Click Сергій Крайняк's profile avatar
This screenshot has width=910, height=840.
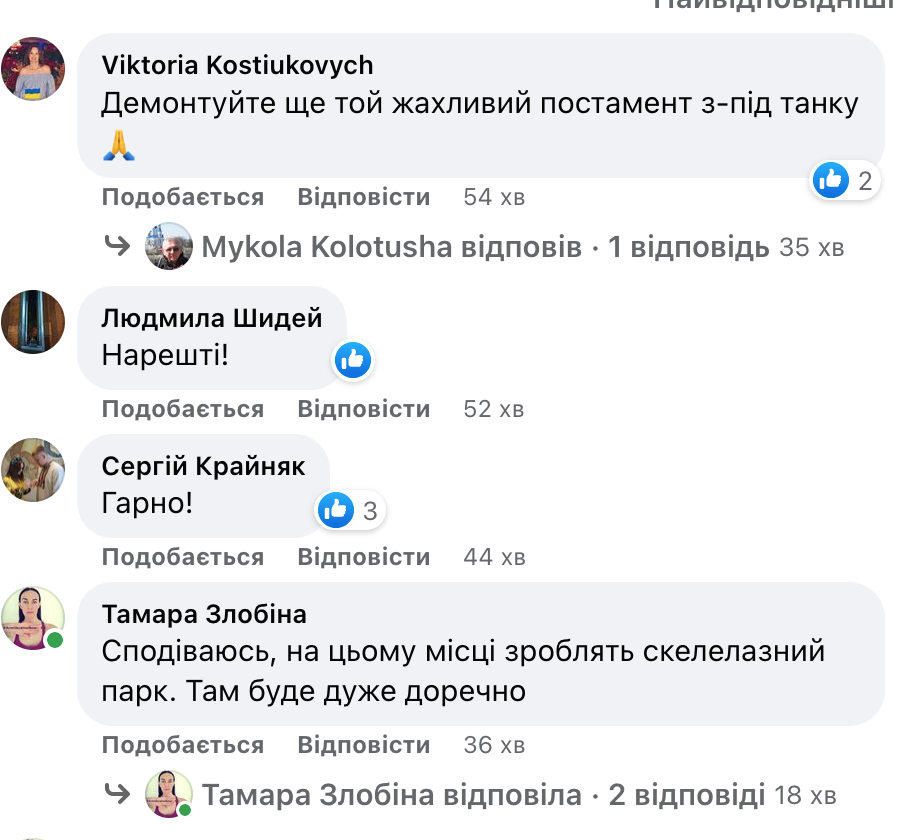pyautogui.click(x=34, y=469)
